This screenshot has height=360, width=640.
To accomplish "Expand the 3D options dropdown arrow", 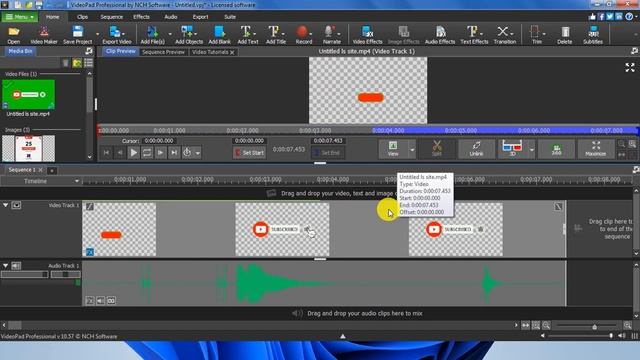I will (x=531, y=150).
